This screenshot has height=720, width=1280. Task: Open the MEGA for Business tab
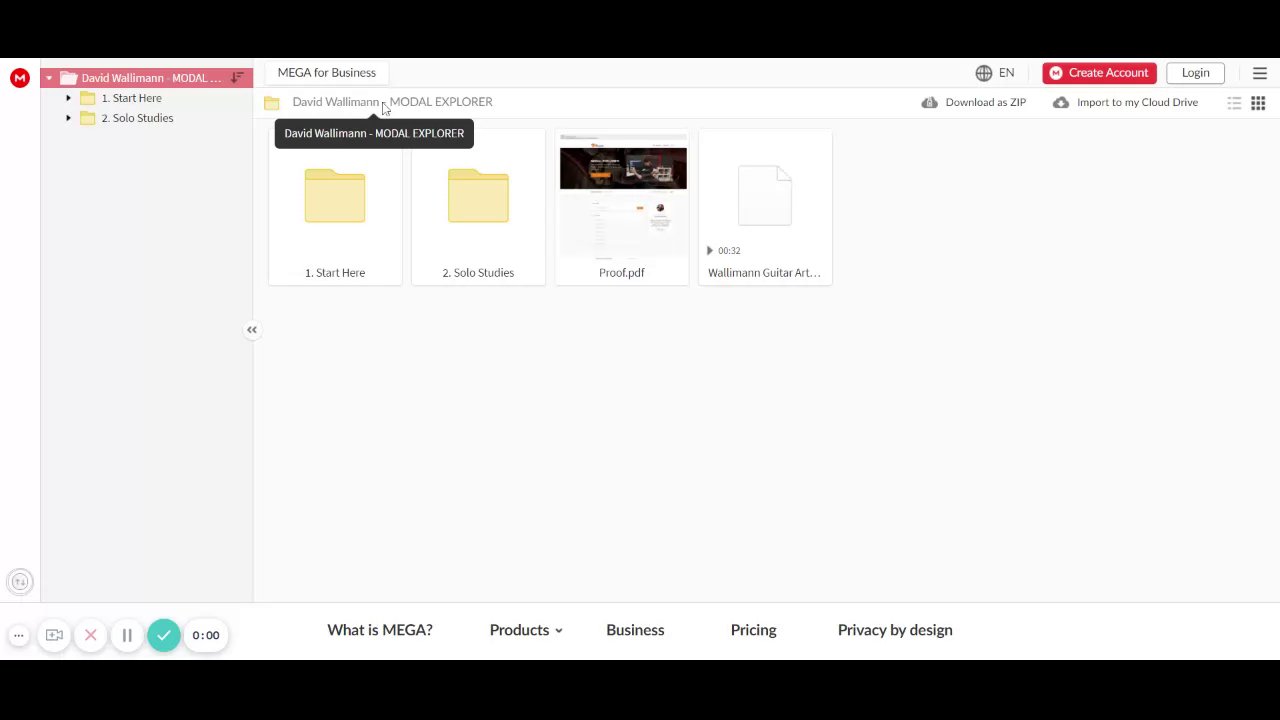[327, 73]
